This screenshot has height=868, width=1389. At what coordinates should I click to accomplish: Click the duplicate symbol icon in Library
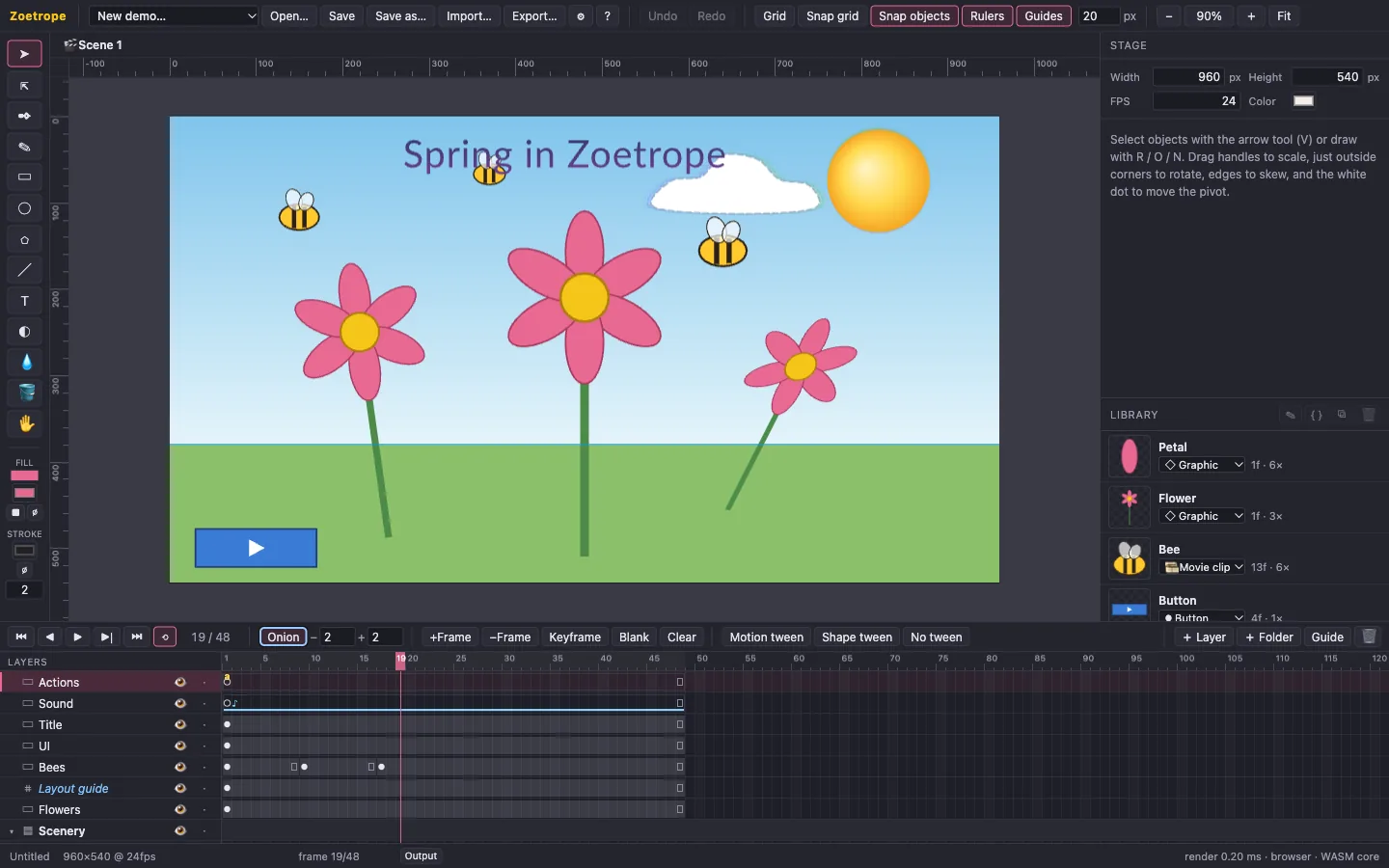click(1342, 415)
